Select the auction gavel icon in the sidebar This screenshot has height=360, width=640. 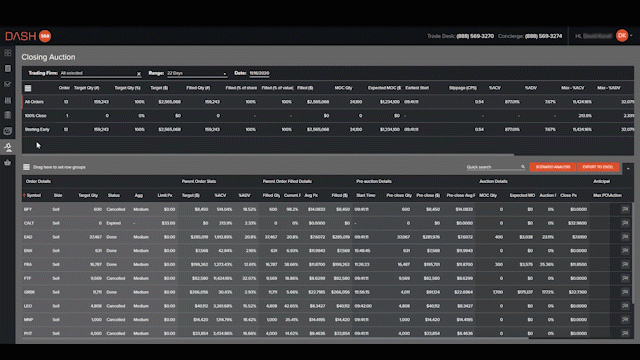pos(8,147)
